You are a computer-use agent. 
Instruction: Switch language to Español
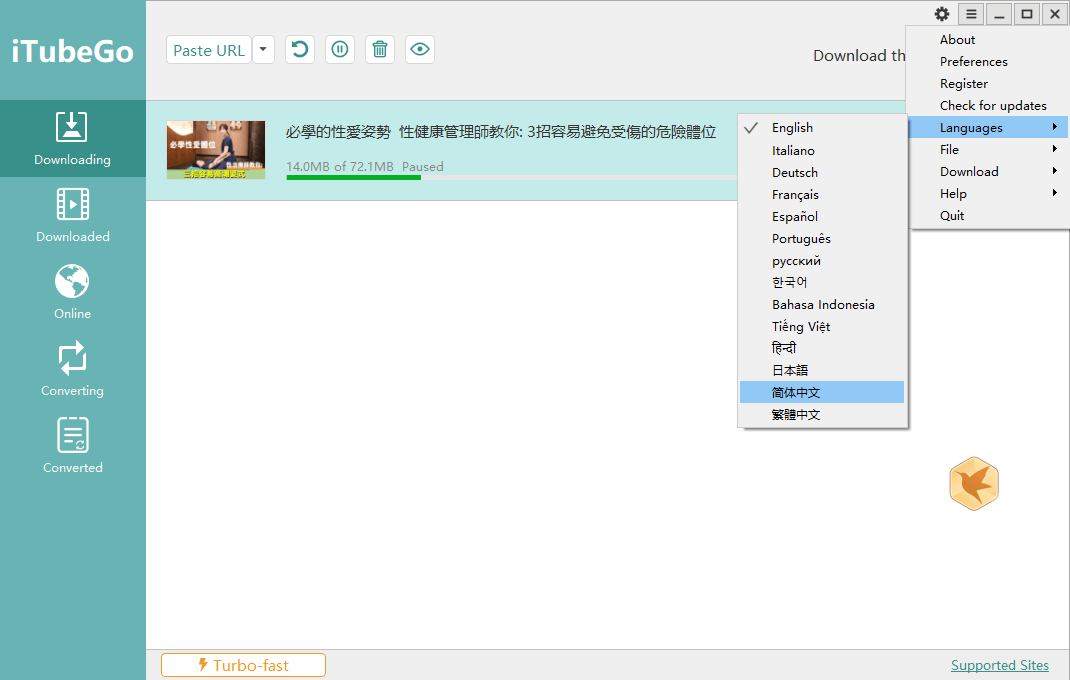click(x=822, y=216)
